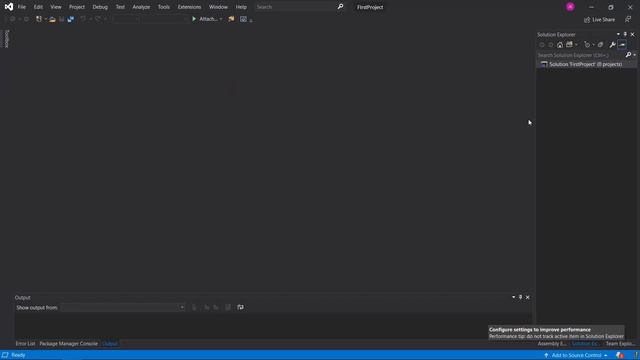Click Solution Explorer Home icon
This screenshot has height=360, width=640.
pyautogui.click(x=560, y=45)
